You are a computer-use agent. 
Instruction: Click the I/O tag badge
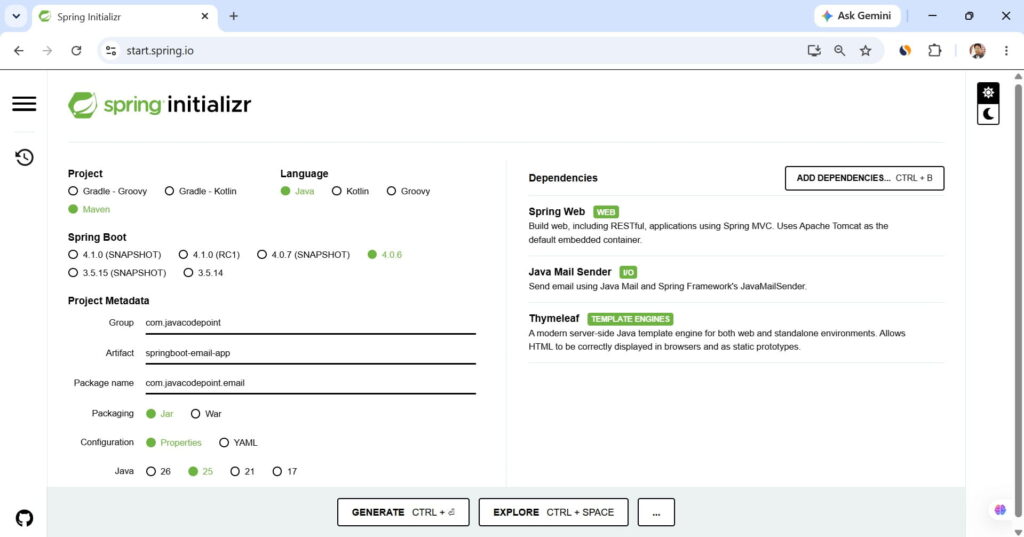(x=628, y=272)
